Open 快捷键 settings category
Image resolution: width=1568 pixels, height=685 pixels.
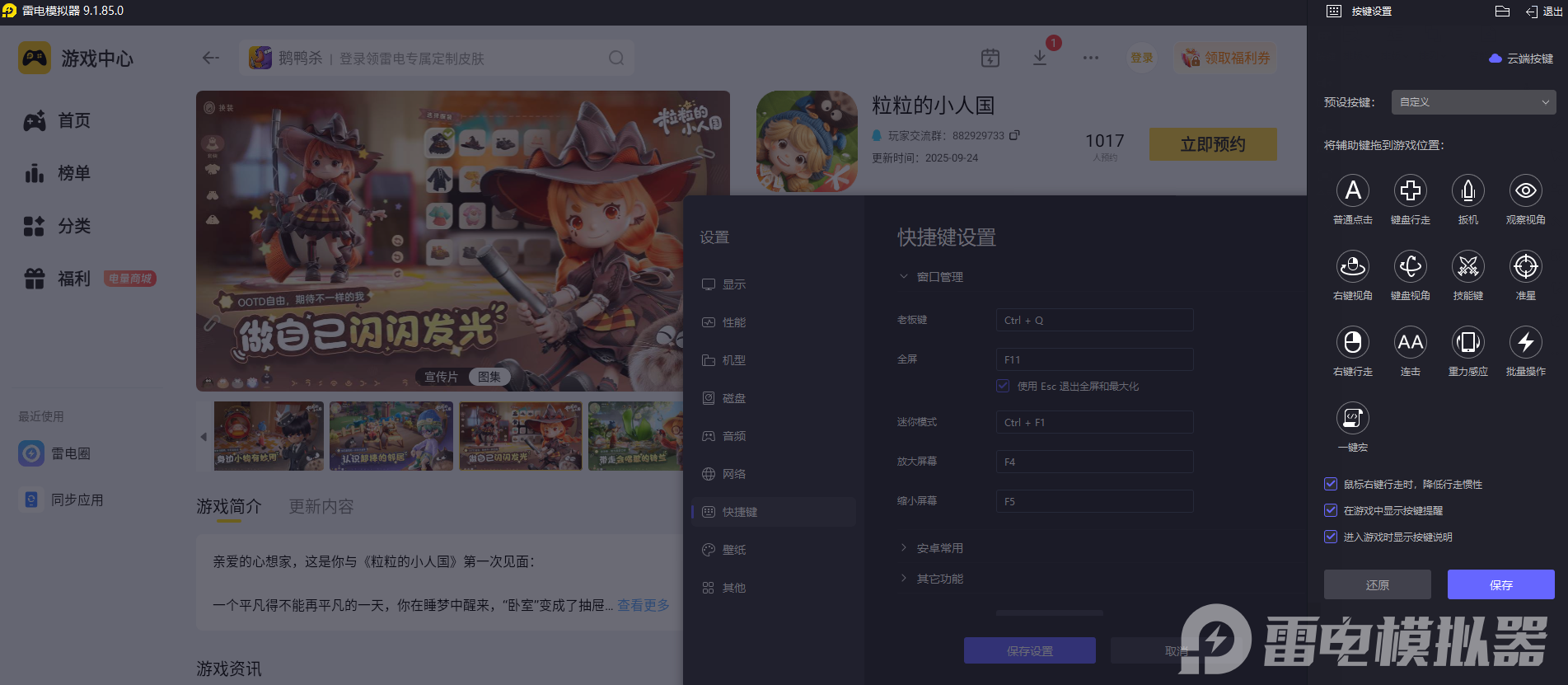pos(774,512)
